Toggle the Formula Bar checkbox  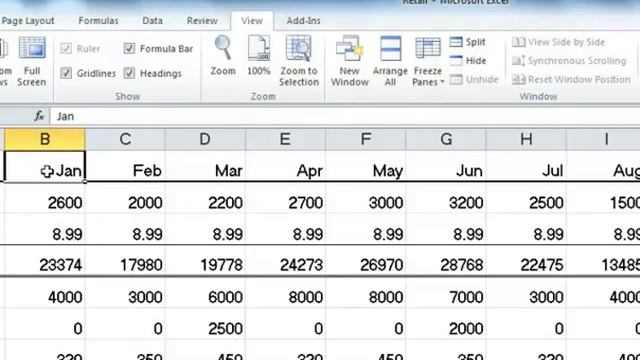129,49
